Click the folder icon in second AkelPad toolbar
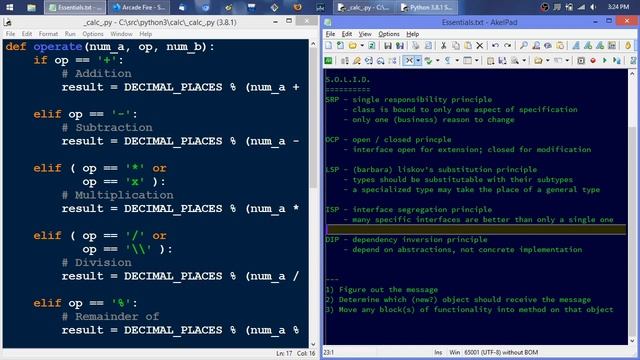640x360 pixels. tap(538, 60)
